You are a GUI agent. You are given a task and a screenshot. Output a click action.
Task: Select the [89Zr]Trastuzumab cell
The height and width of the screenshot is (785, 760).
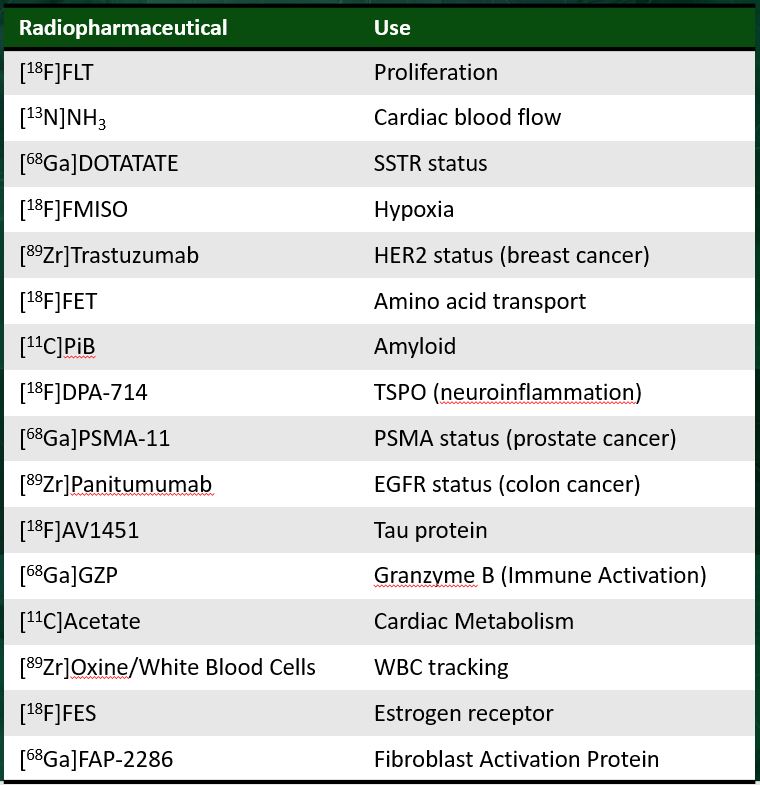coord(109,255)
